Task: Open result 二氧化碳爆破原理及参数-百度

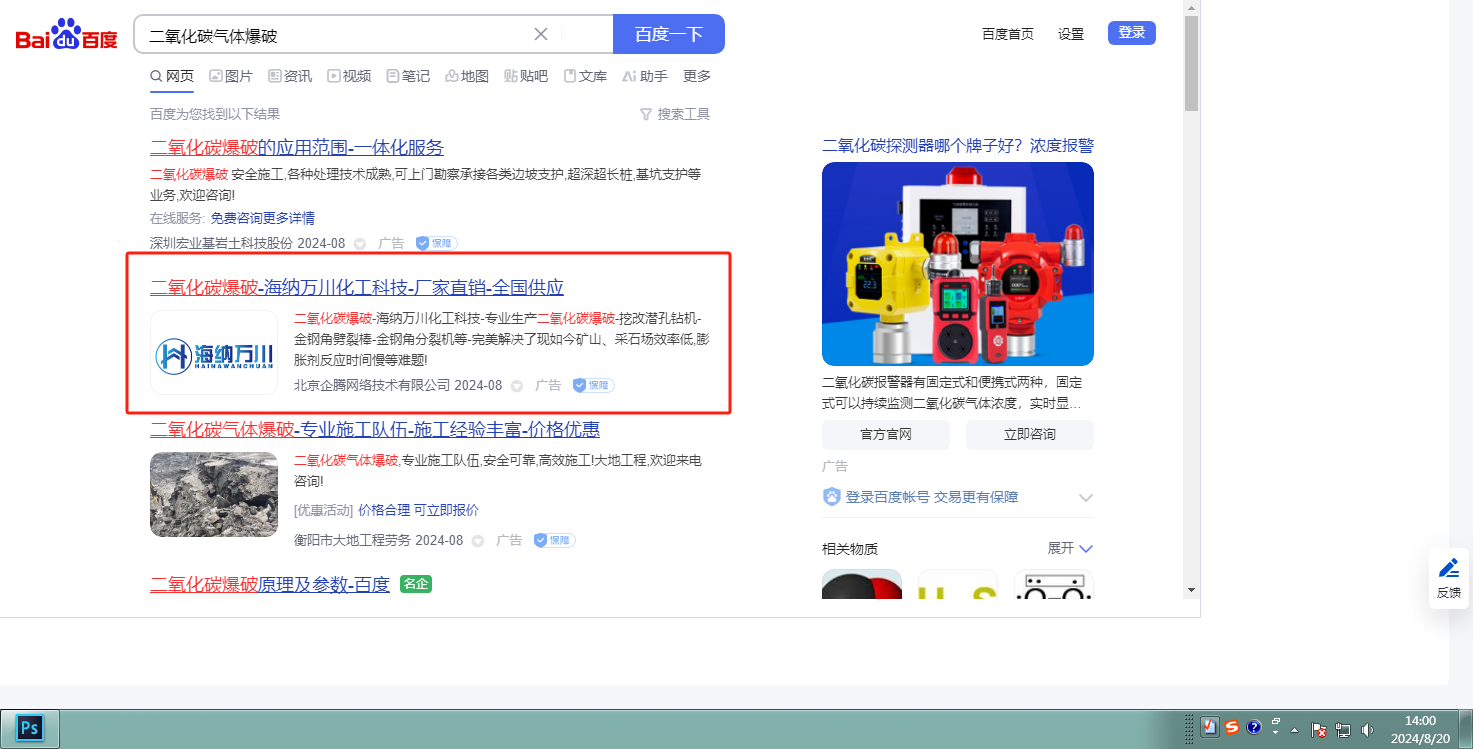Action: [x=270, y=585]
